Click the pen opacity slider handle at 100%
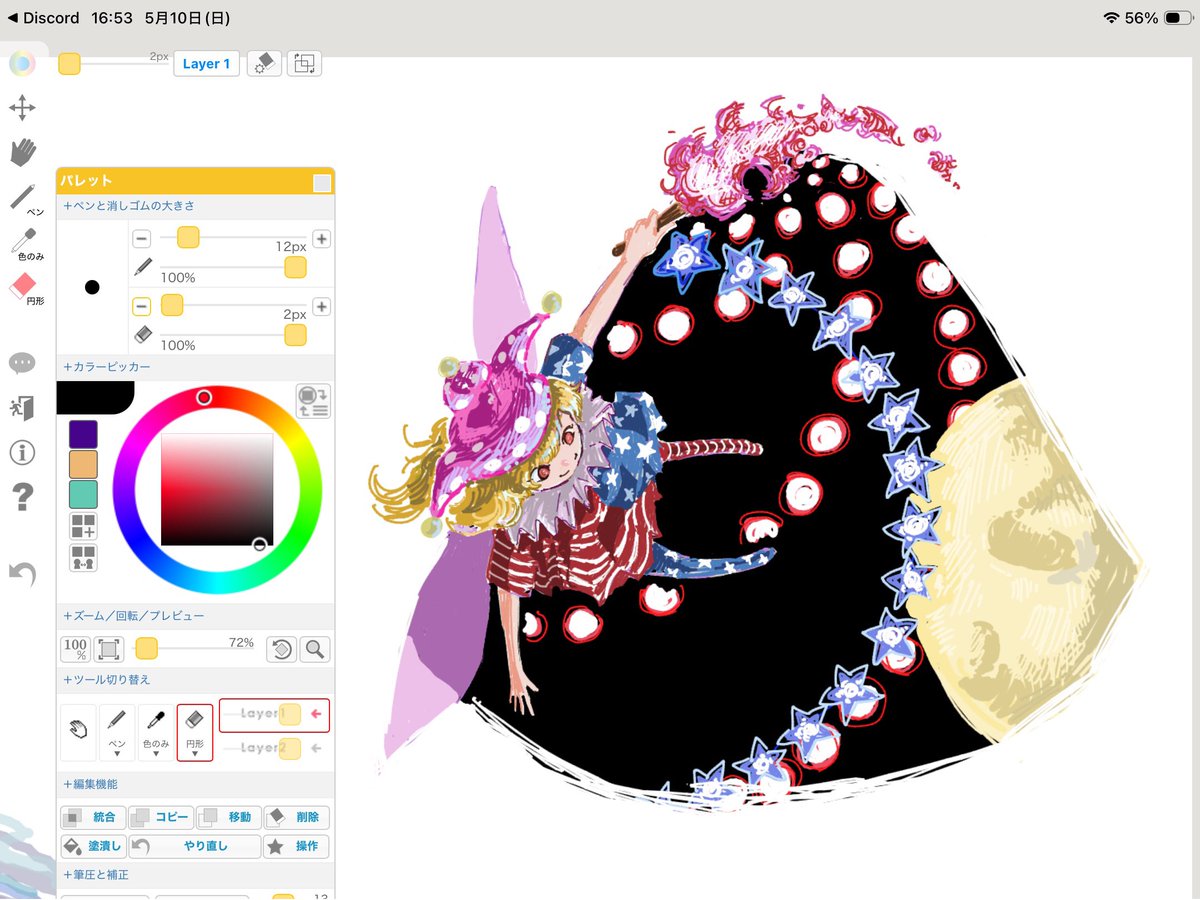 tap(295, 267)
